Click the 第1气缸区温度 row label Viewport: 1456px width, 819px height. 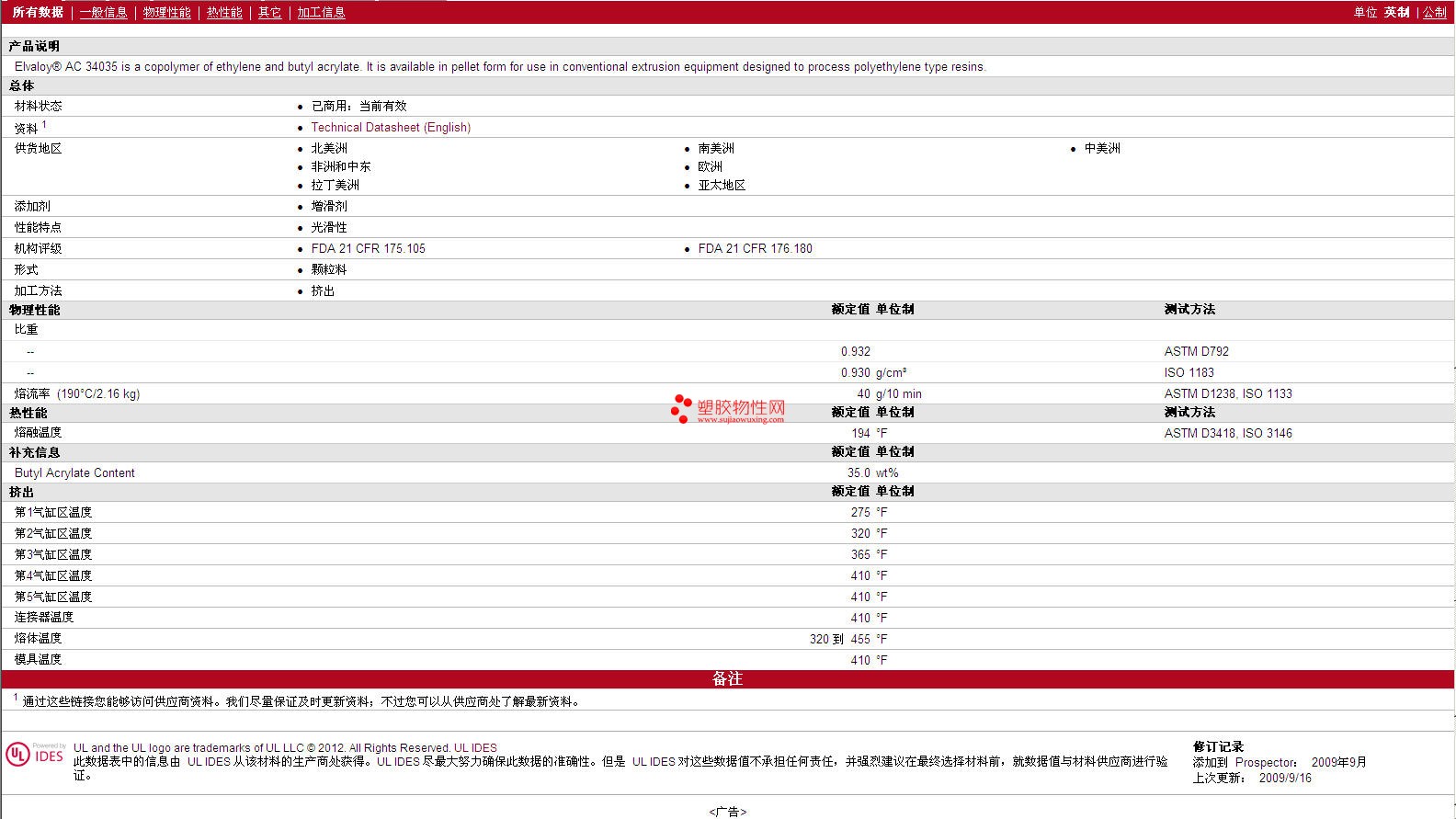point(53,513)
